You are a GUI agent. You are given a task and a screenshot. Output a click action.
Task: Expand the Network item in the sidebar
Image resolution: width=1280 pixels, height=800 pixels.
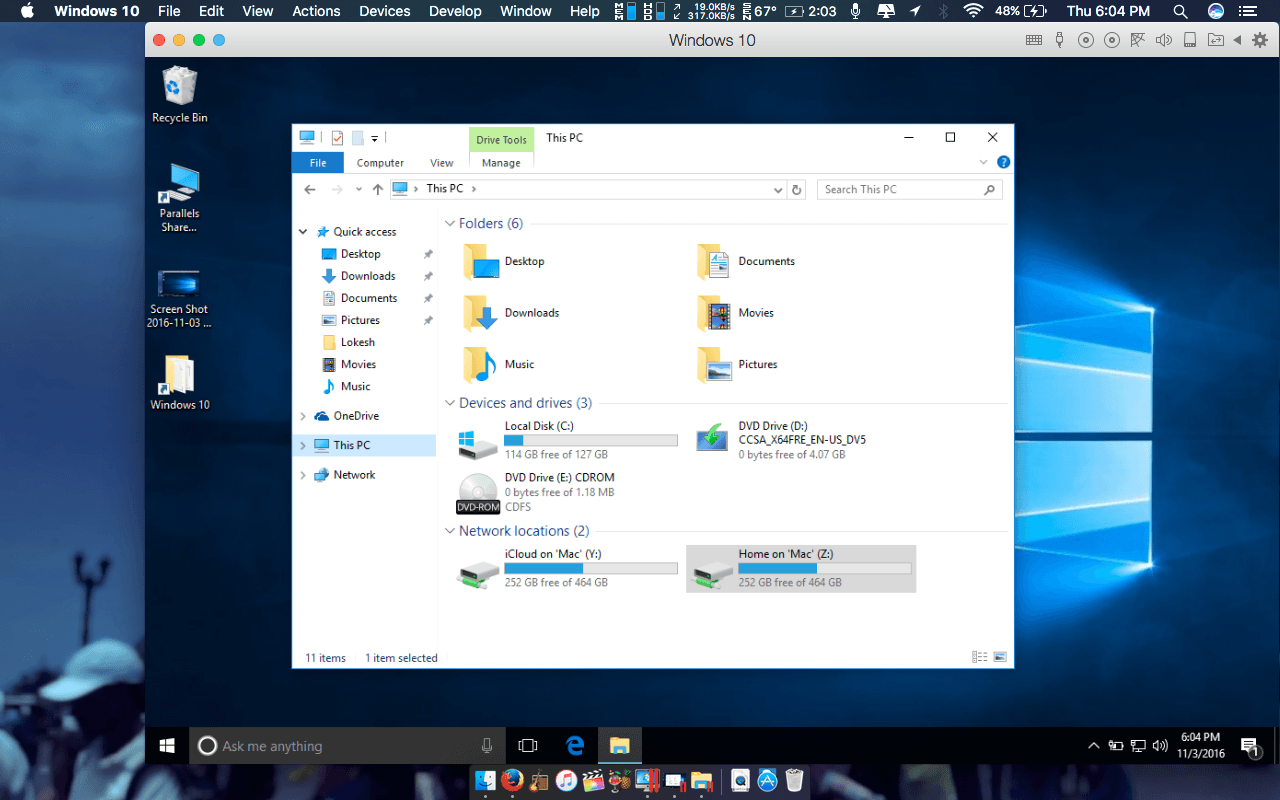pos(302,474)
